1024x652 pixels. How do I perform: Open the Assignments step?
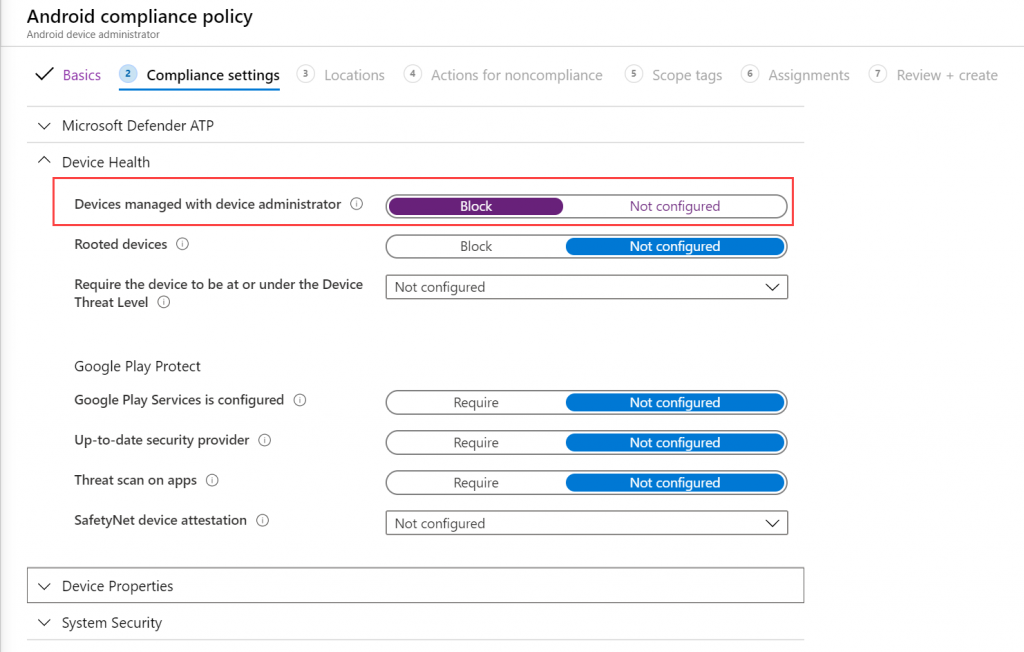click(808, 74)
